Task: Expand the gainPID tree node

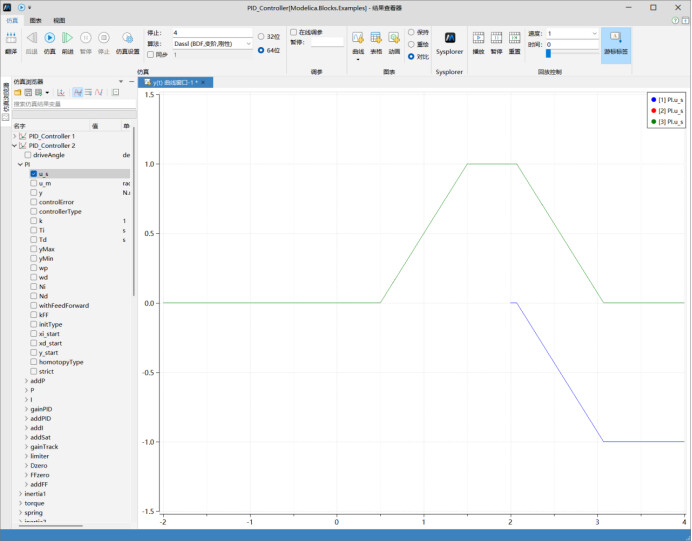Action: click(x=26, y=409)
